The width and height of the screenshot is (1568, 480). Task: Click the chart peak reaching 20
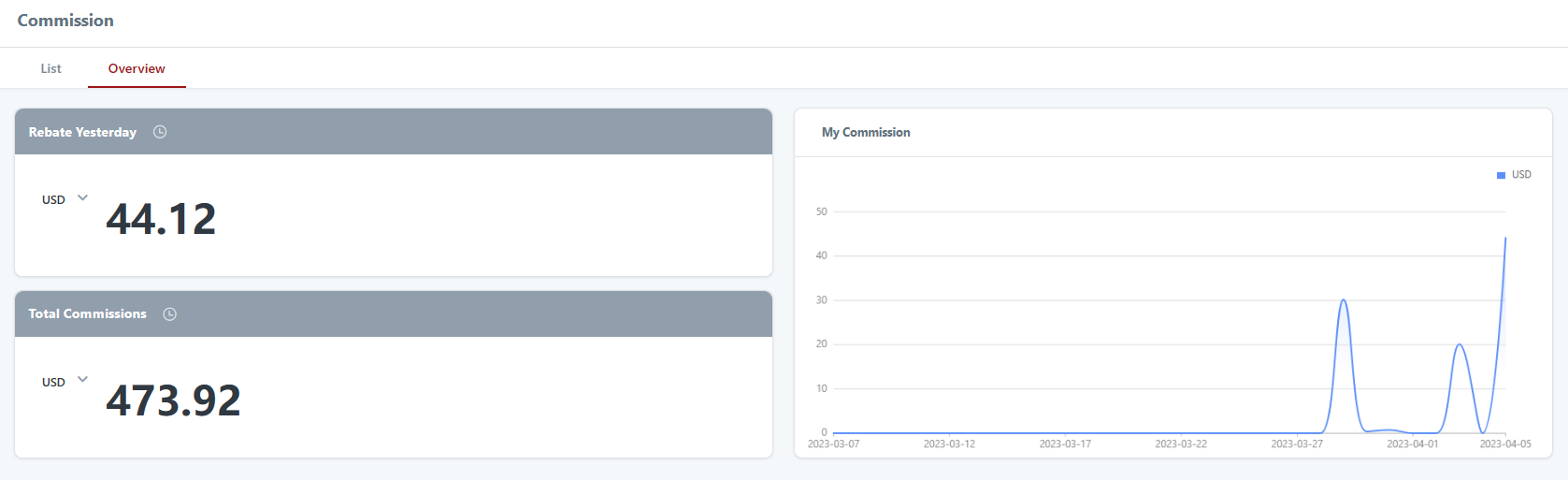pos(1459,345)
